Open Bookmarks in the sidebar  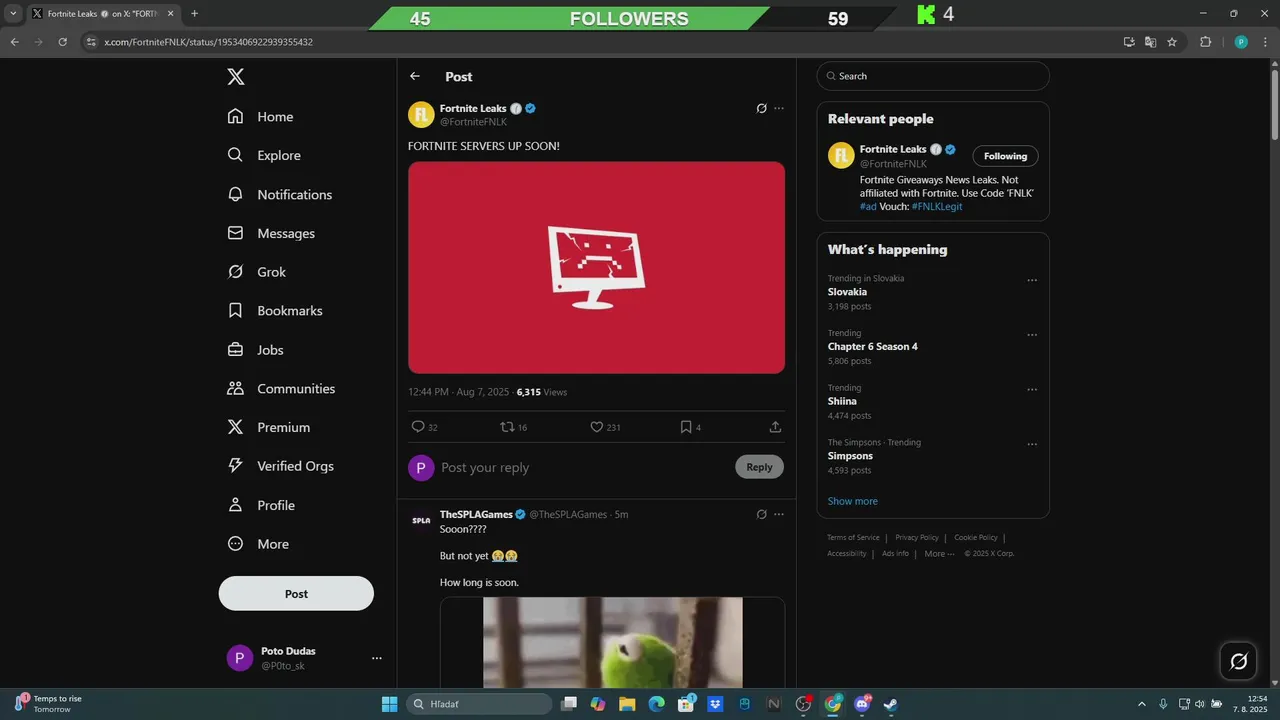tap(275, 311)
